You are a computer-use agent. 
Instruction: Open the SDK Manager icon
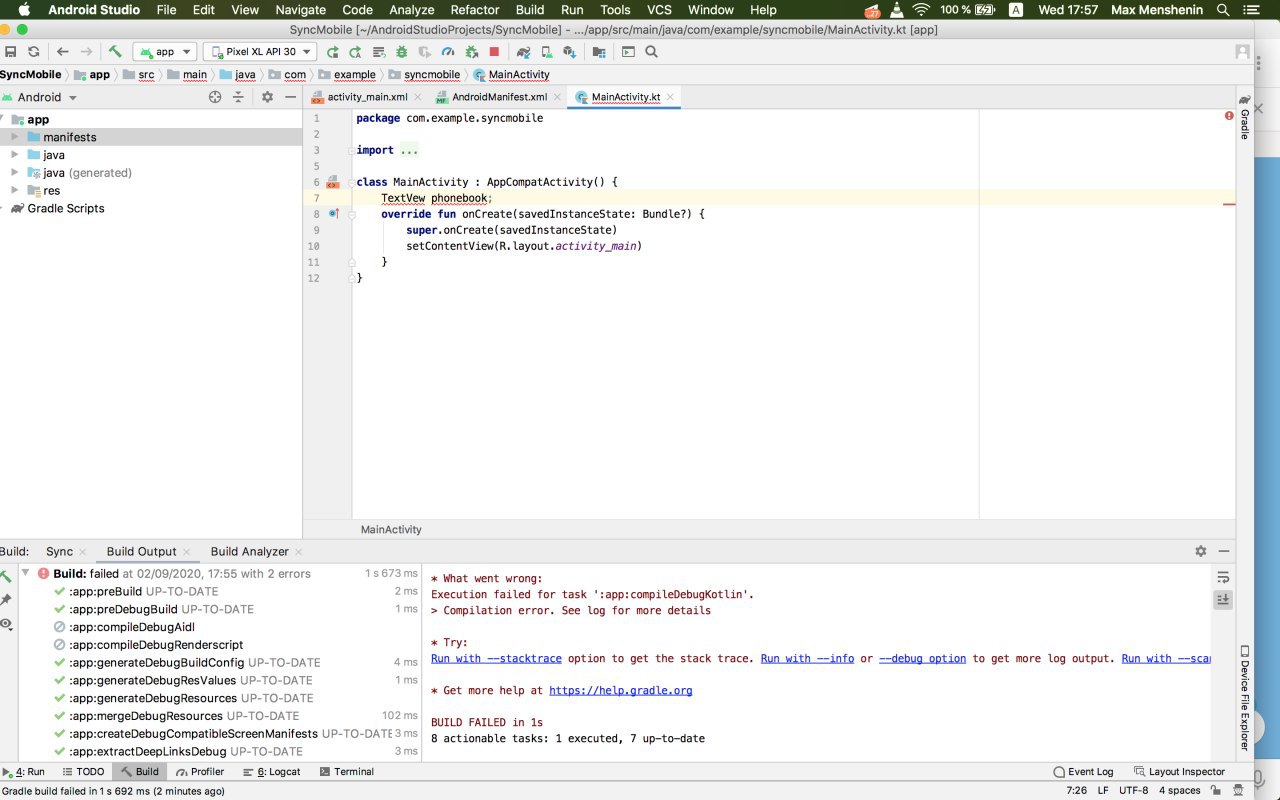coord(570,52)
